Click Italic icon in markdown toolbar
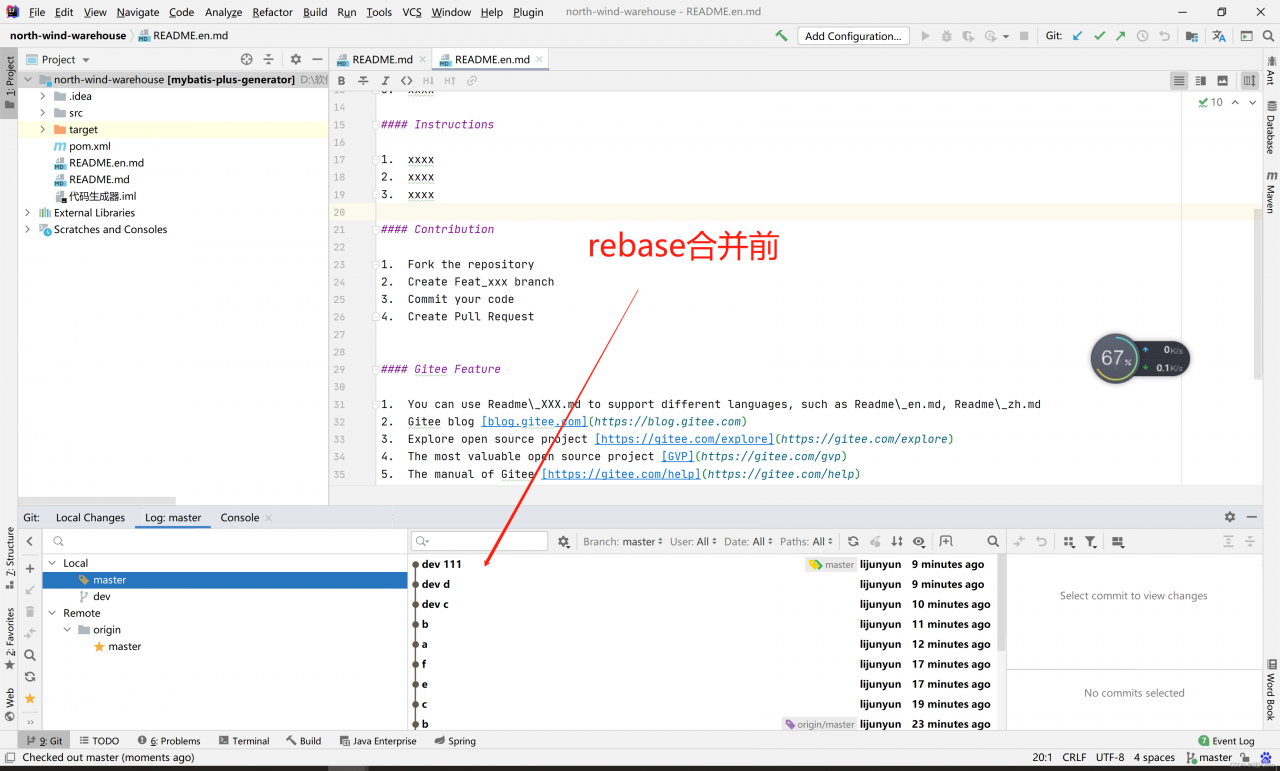Viewport: 1280px width, 771px height. (385, 81)
